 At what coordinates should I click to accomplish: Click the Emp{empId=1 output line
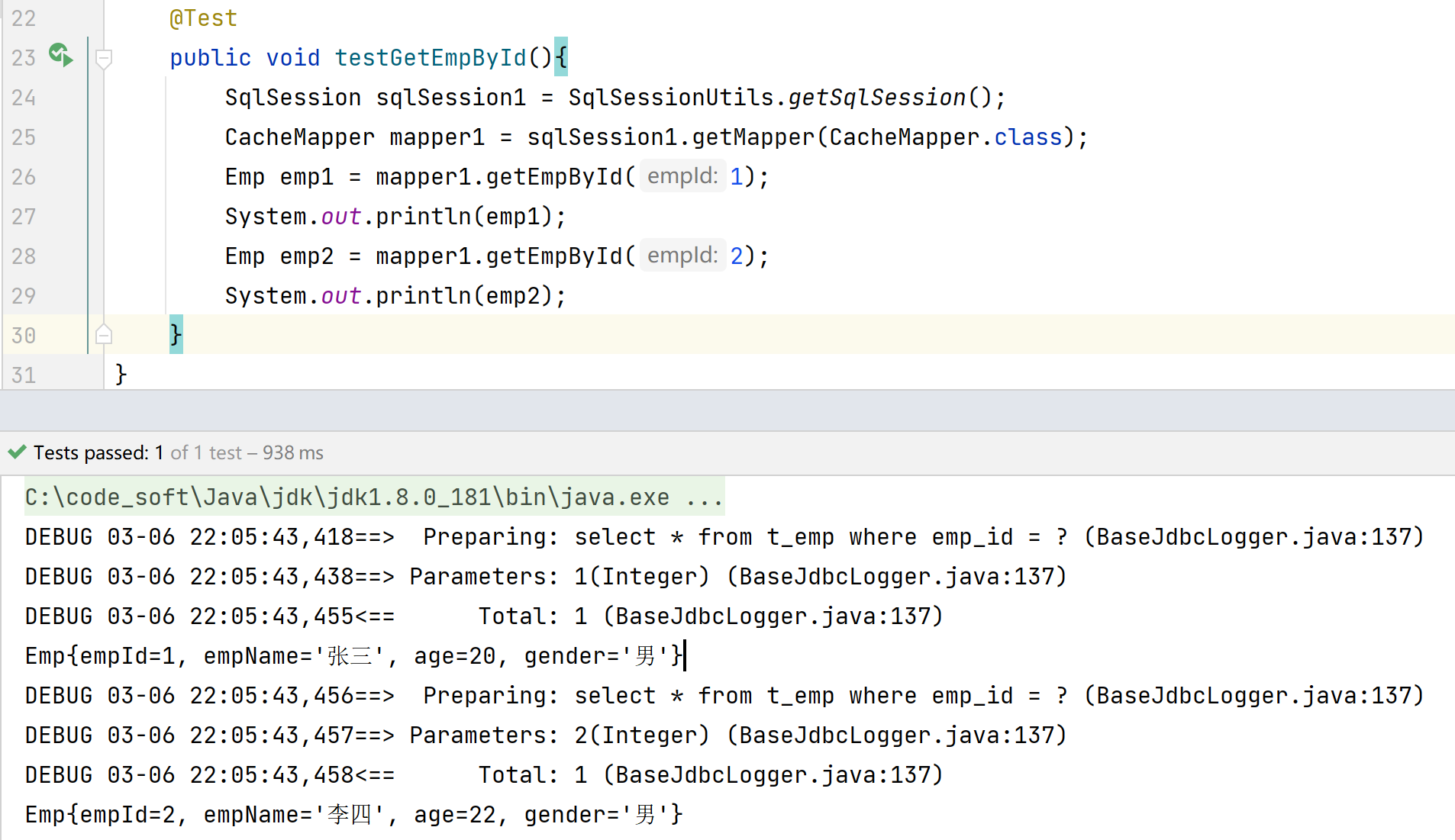point(354,655)
